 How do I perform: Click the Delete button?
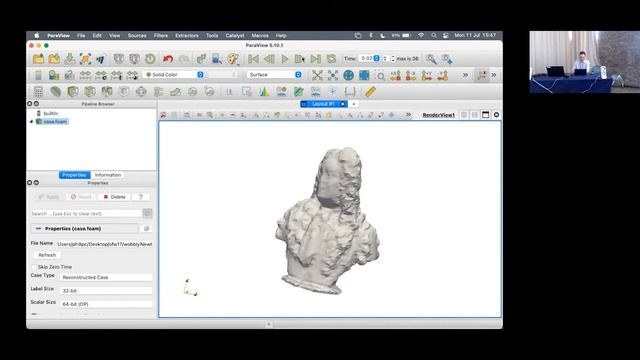pyautogui.click(x=114, y=197)
